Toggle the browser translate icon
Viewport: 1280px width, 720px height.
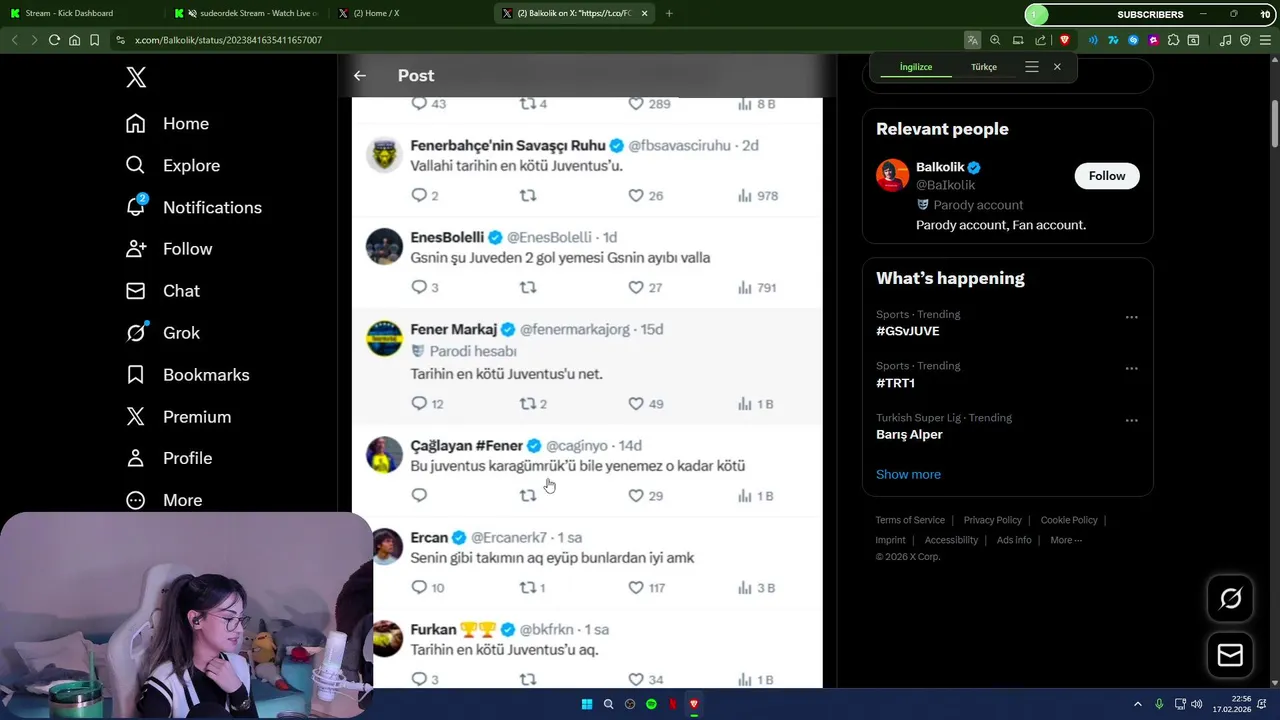tap(972, 40)
